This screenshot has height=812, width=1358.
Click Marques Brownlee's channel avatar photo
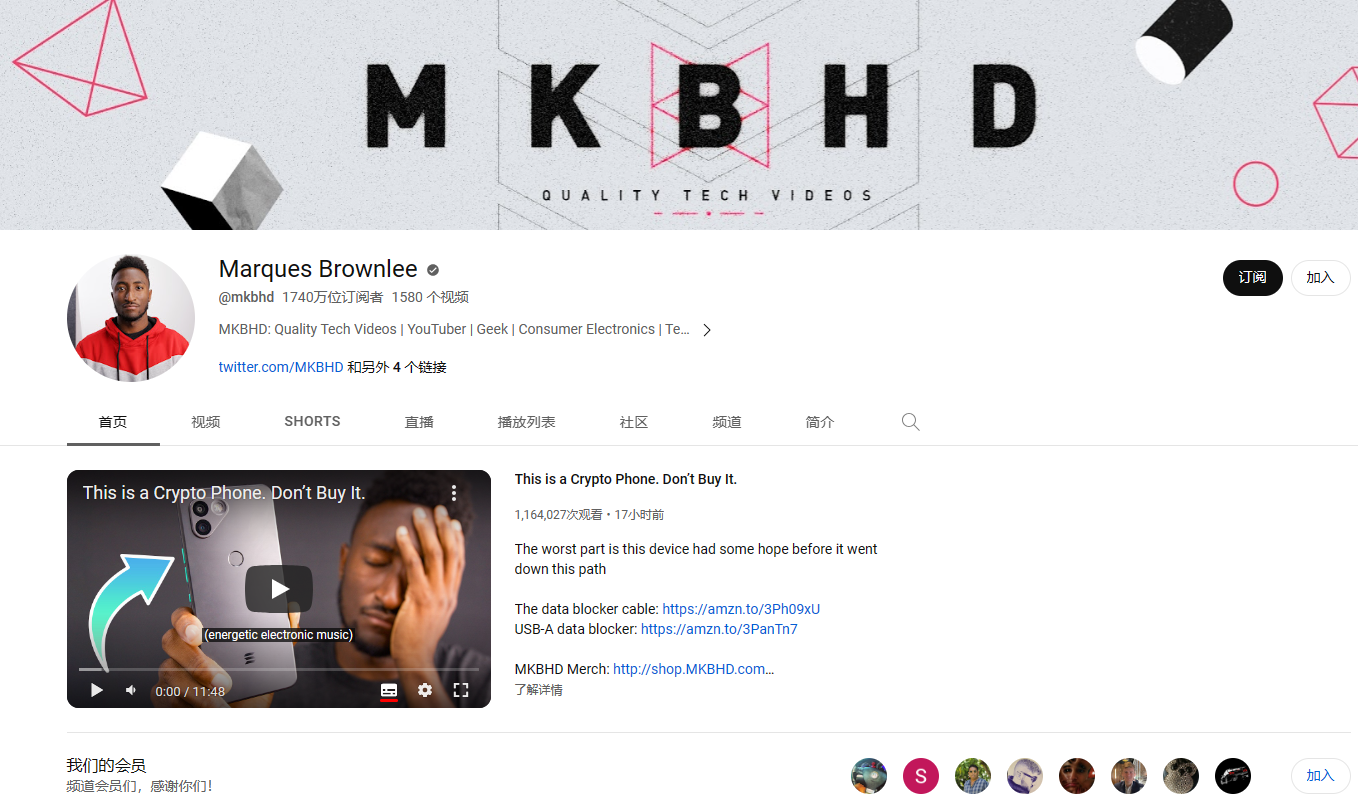coord(131,317)
